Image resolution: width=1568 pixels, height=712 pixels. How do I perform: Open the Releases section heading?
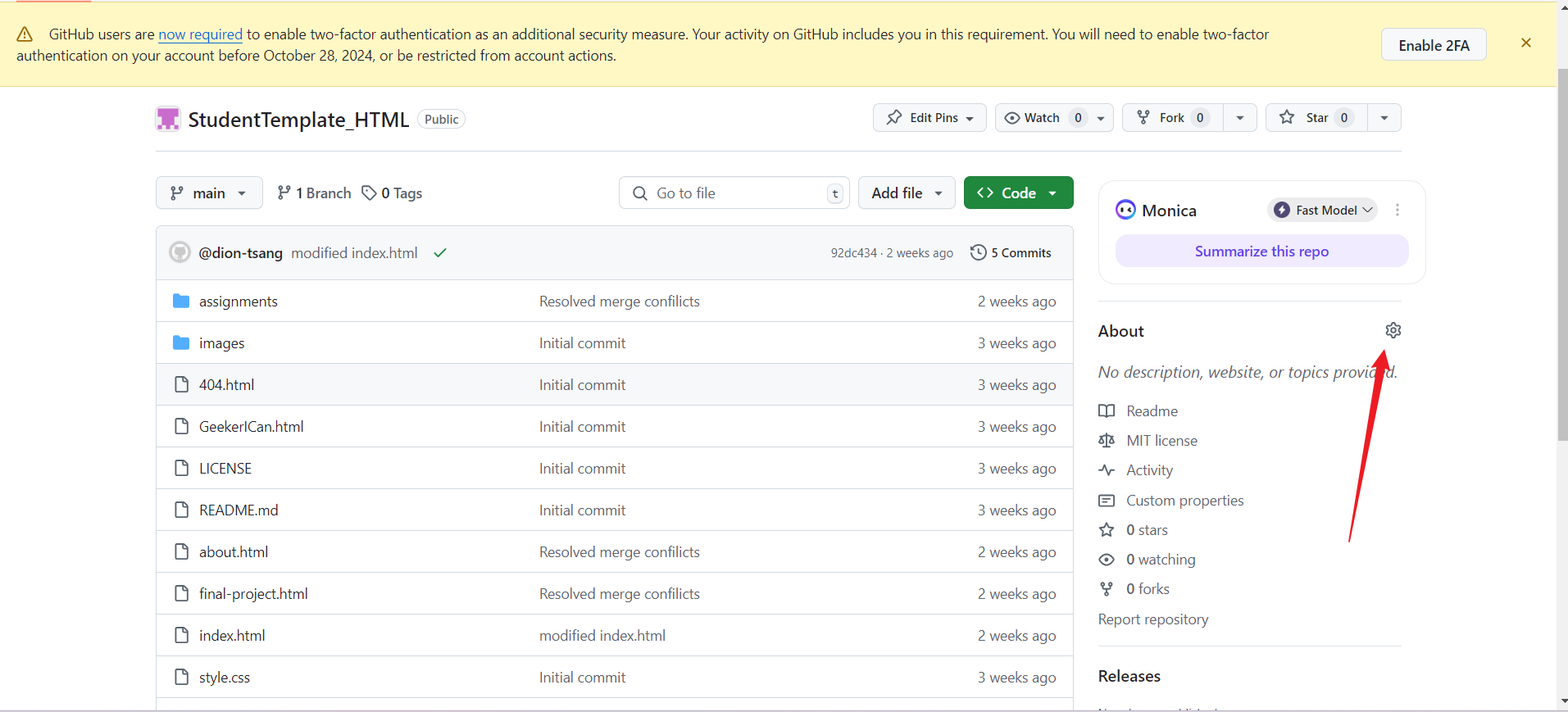1129,676
